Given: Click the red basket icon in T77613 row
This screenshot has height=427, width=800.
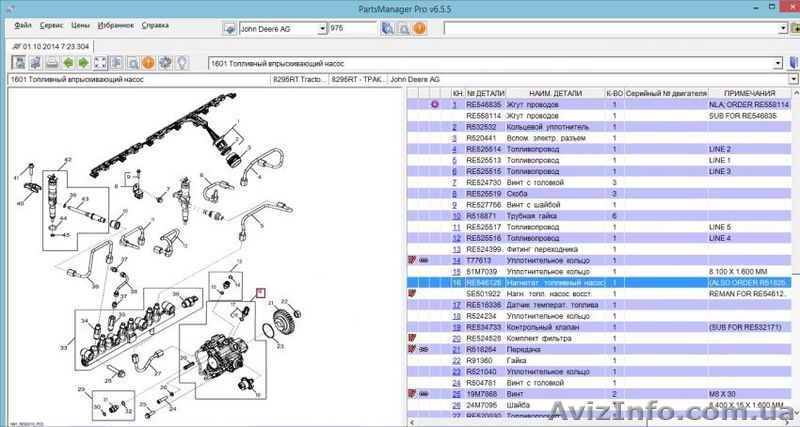Looking at the screenshot, I should tap(411, 259).
